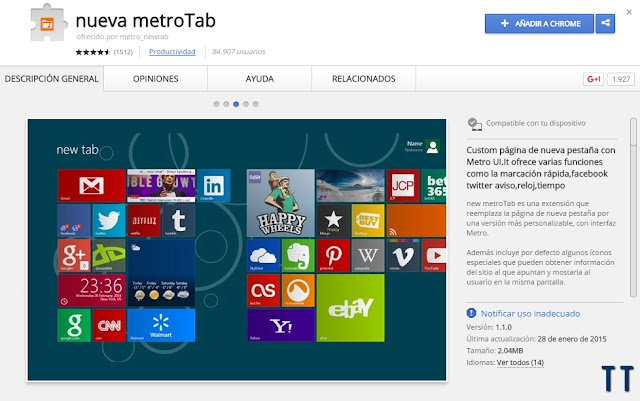Click the G+1 button

pos(593,79)
